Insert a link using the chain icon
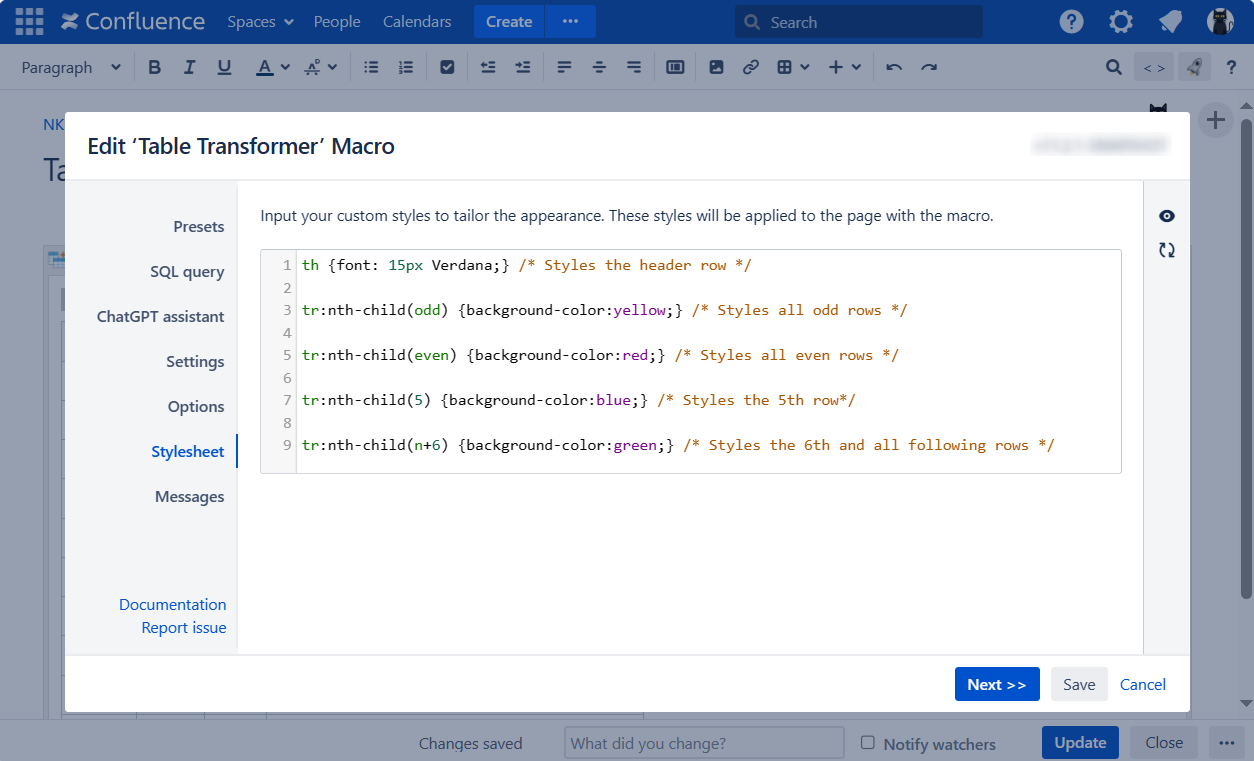 coord(750,67)
